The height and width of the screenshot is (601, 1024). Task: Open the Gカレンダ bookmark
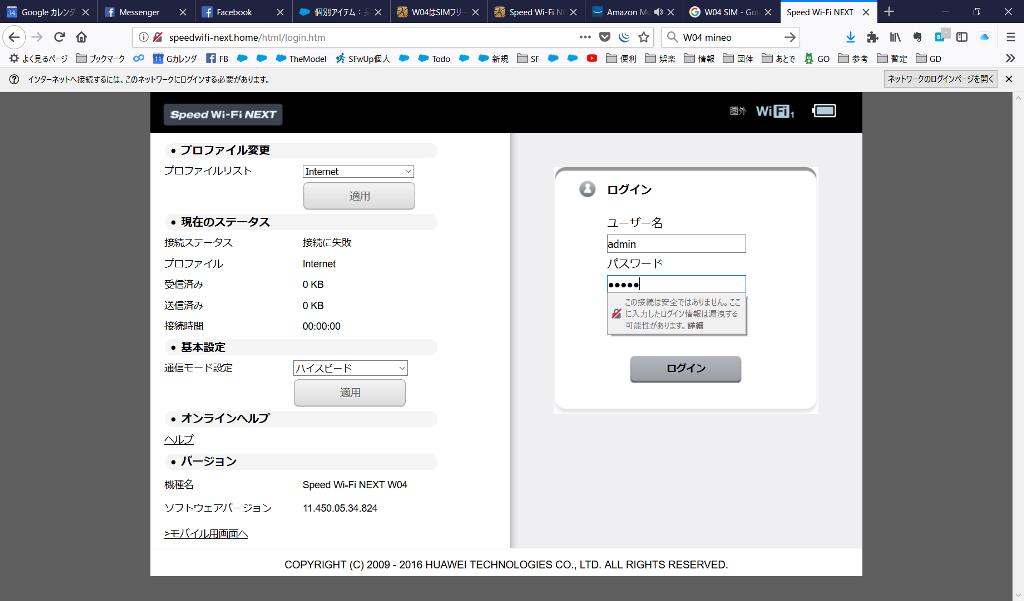point(175,58)
